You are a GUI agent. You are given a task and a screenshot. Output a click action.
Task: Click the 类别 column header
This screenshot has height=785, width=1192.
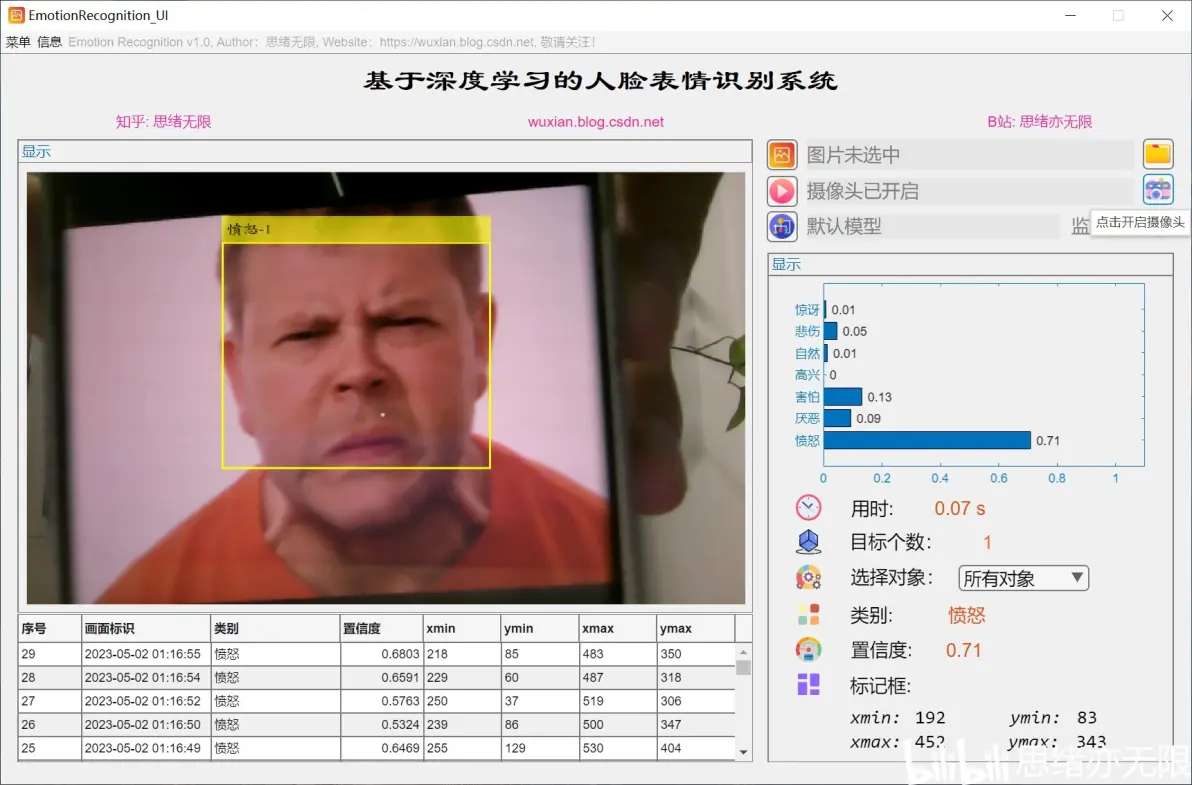tap(275, 628)
